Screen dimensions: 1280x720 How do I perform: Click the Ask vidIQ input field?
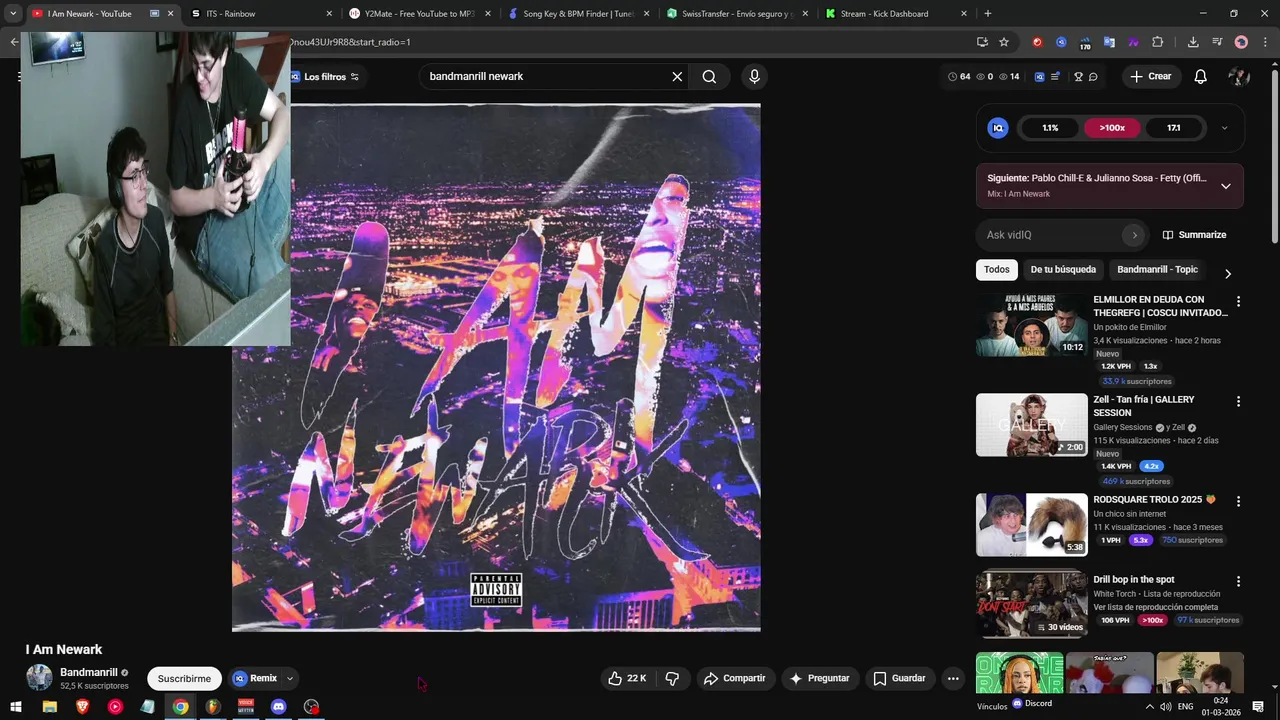pos(1052,235)
